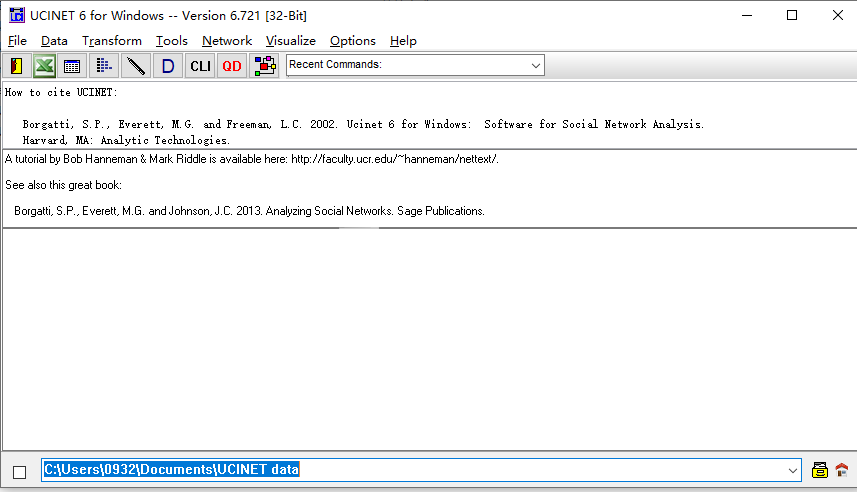Open the Network menu
Image resolution: width=857 pixels, height=492 pixels.
pos(227,41)
